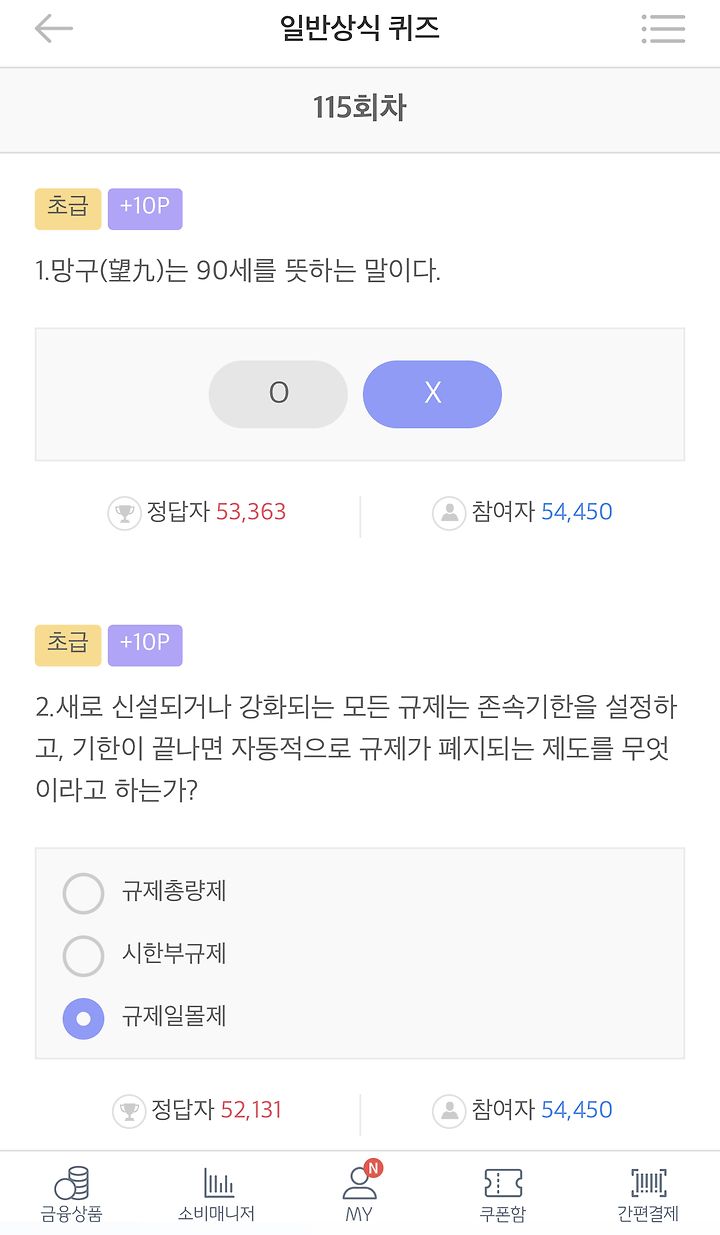Select the 시한부규제 radio option
The width and height of the screenshot is (720, 1235).
84,956
